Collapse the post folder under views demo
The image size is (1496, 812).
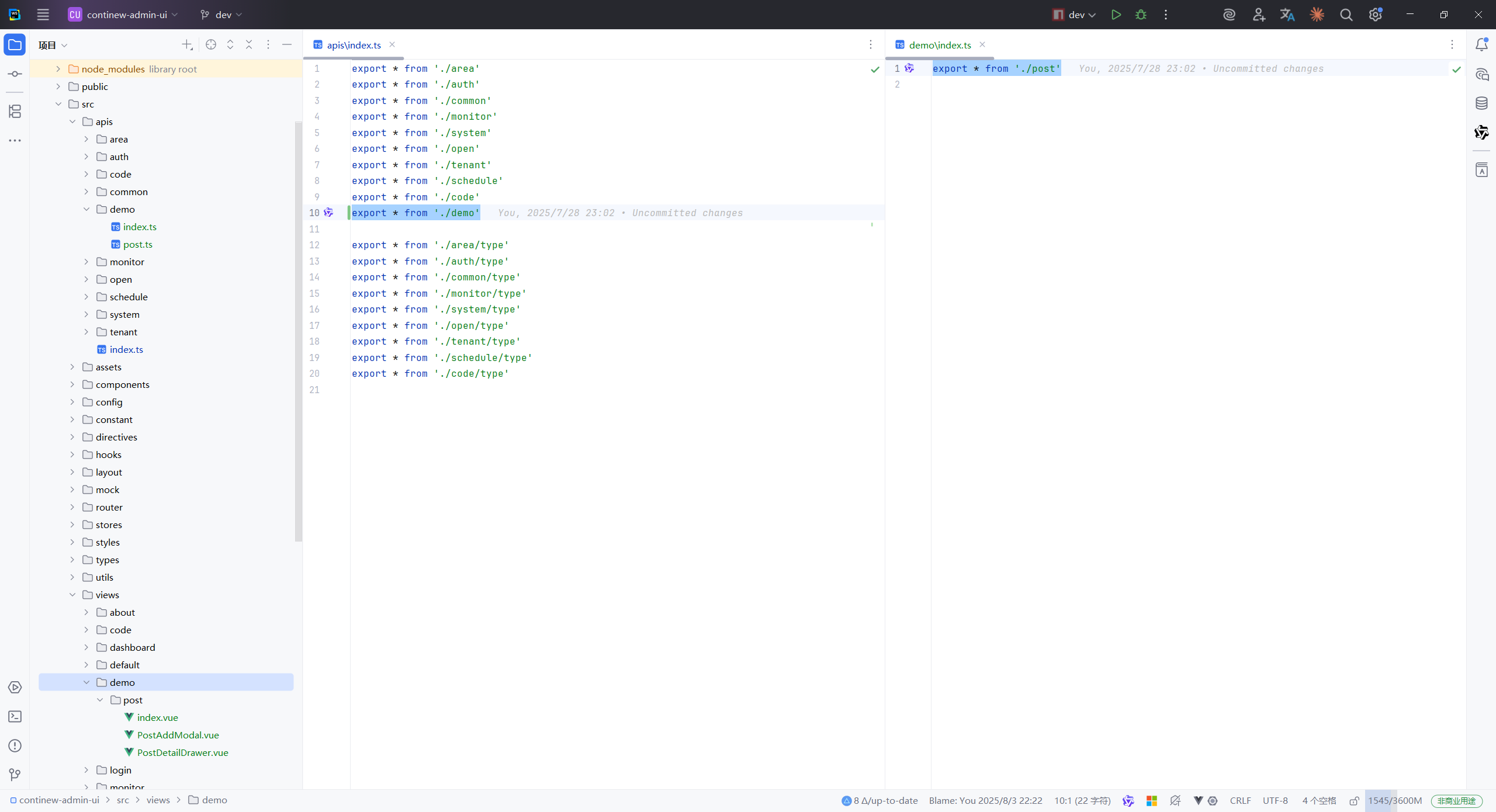pos(100,700)
